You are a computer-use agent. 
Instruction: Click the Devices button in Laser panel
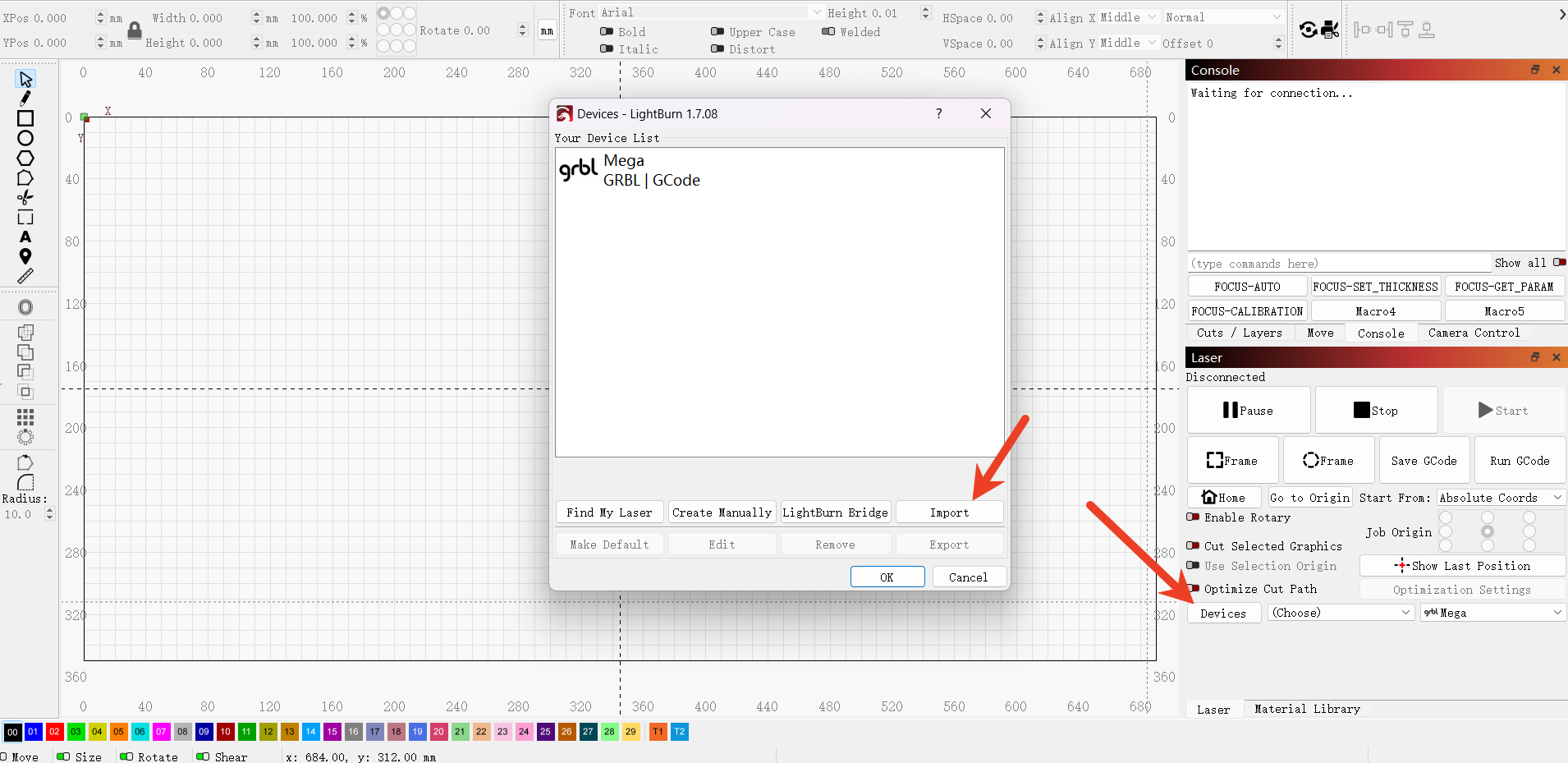tap(1223, 613)
